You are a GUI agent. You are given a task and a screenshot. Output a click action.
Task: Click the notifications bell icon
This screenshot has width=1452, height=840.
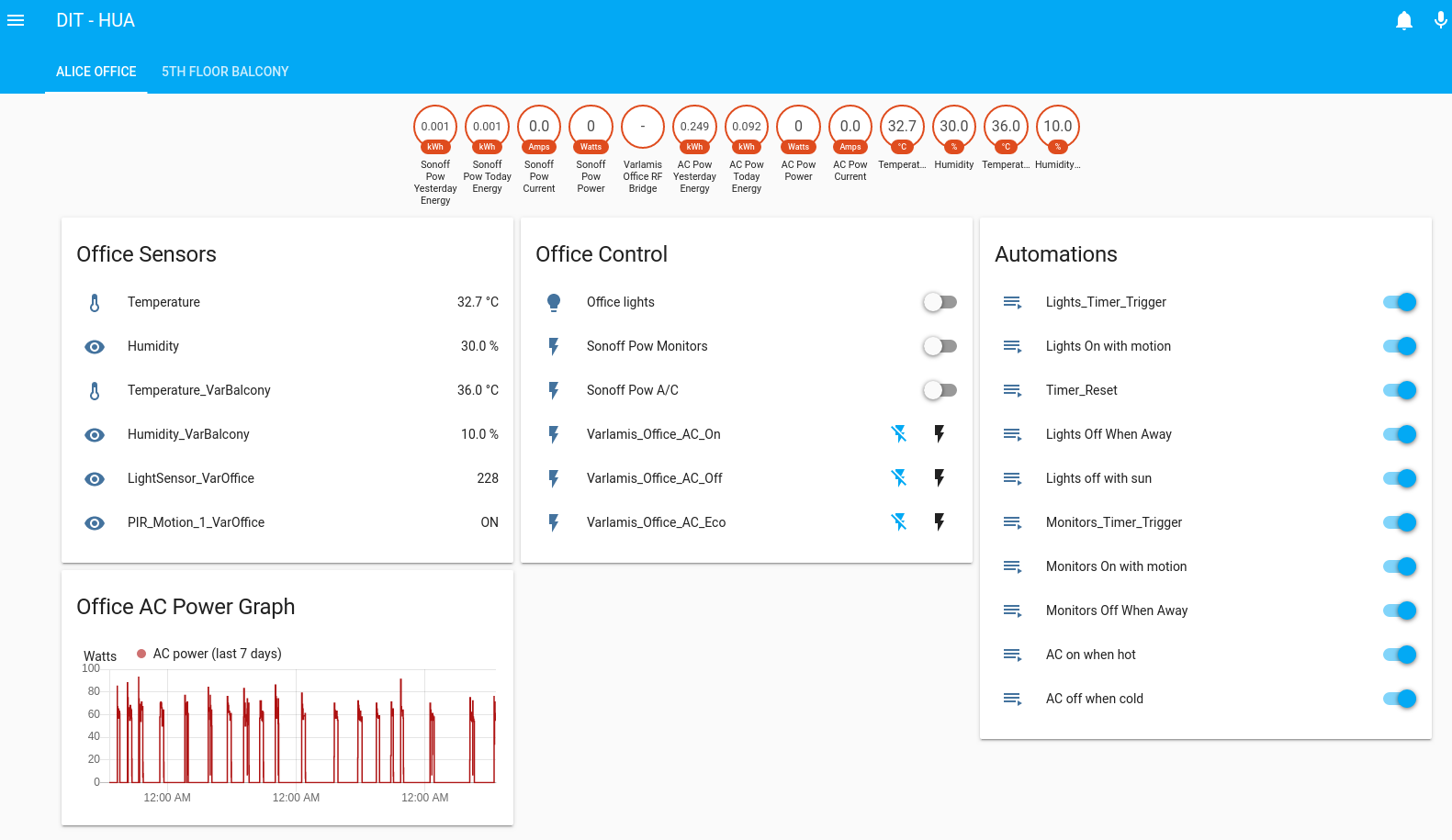(1403, 20)
